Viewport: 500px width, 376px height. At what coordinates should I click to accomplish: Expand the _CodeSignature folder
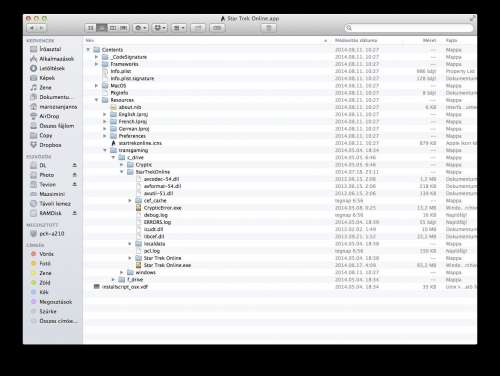96,57
